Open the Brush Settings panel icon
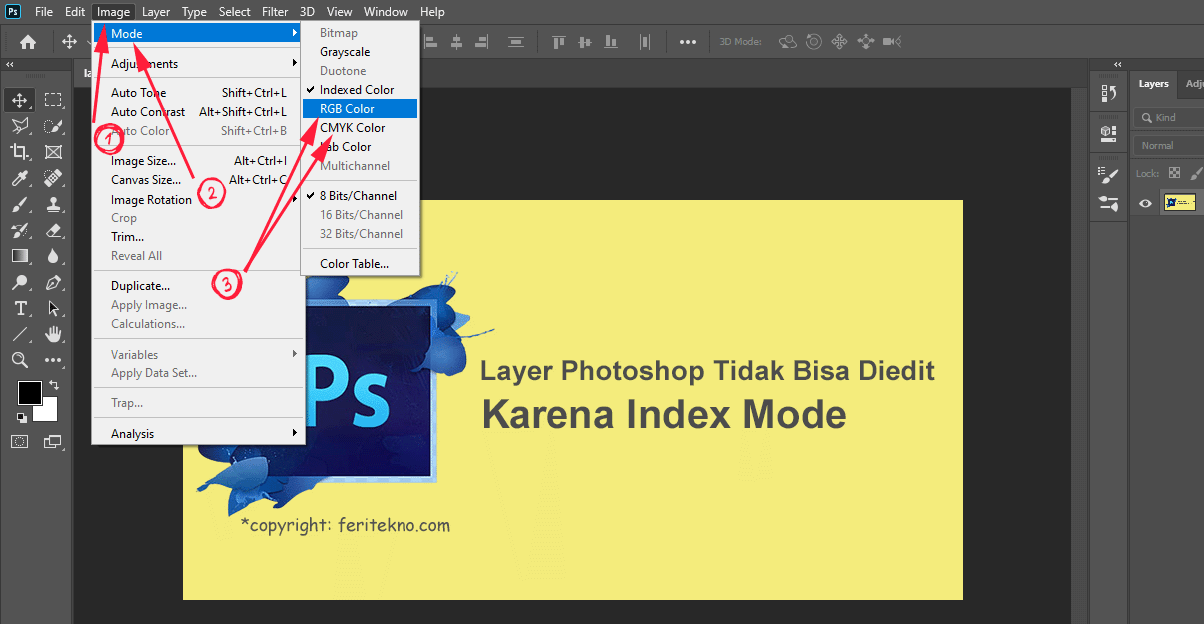1204x624 pixels. 1108,176
